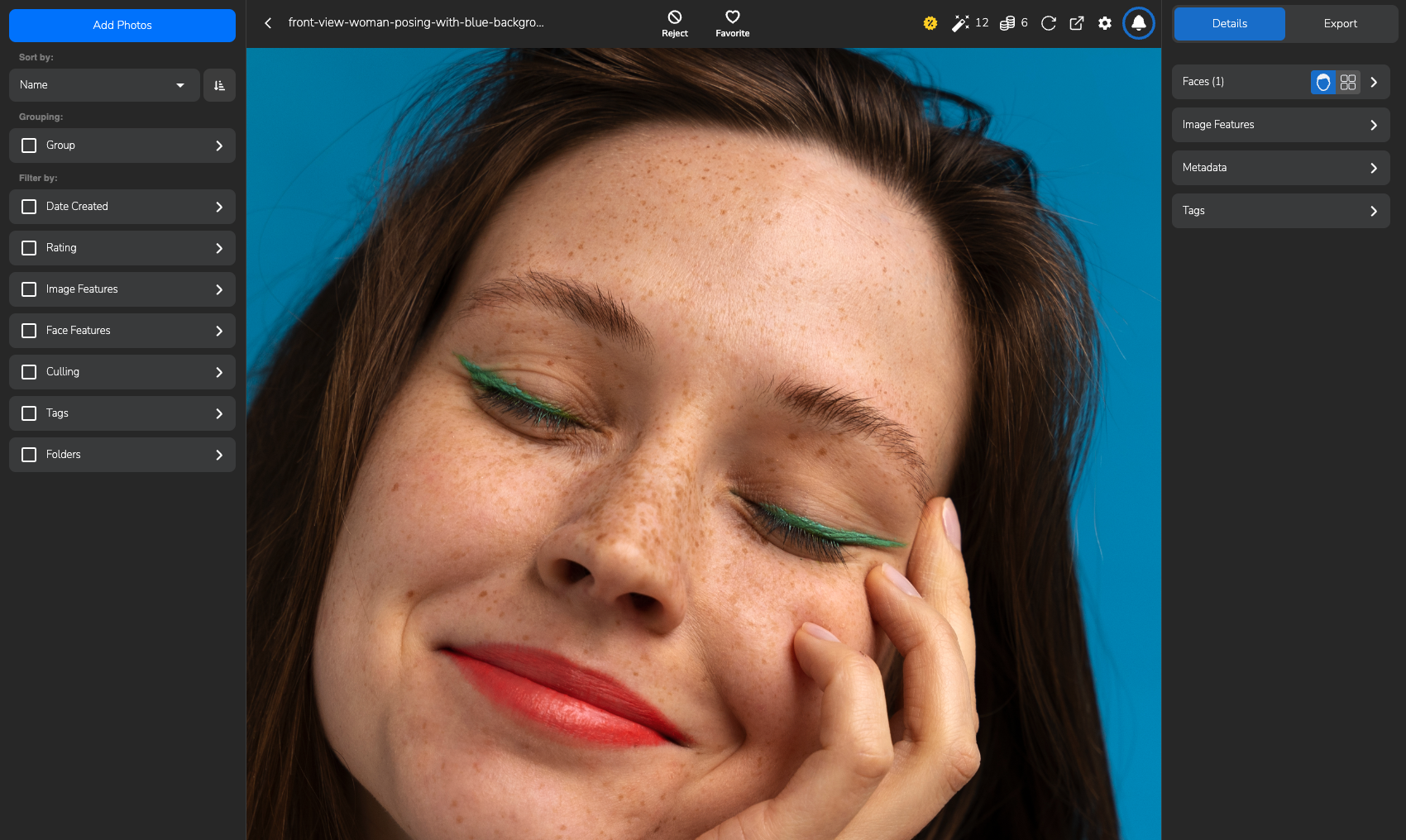
Task: Toggle sort order direction button
Action: click(219, 85)
